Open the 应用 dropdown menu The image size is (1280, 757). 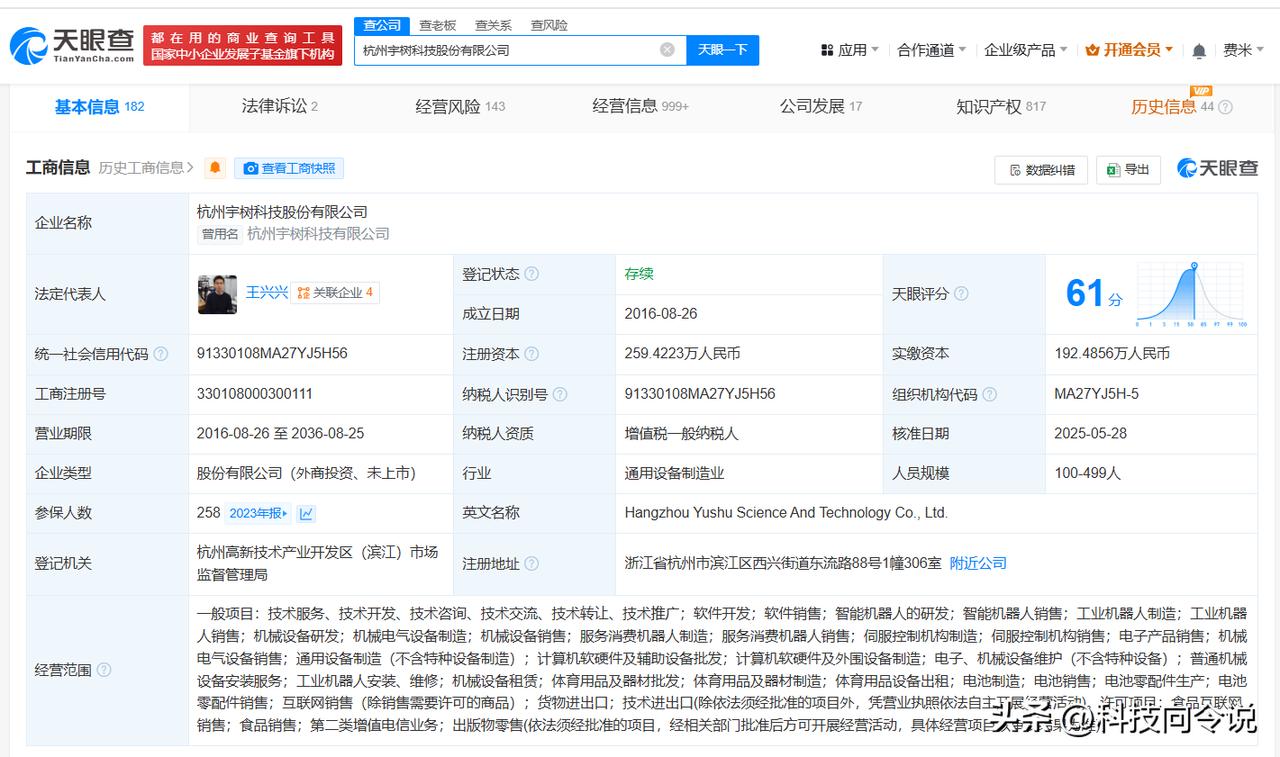(849, 50)
